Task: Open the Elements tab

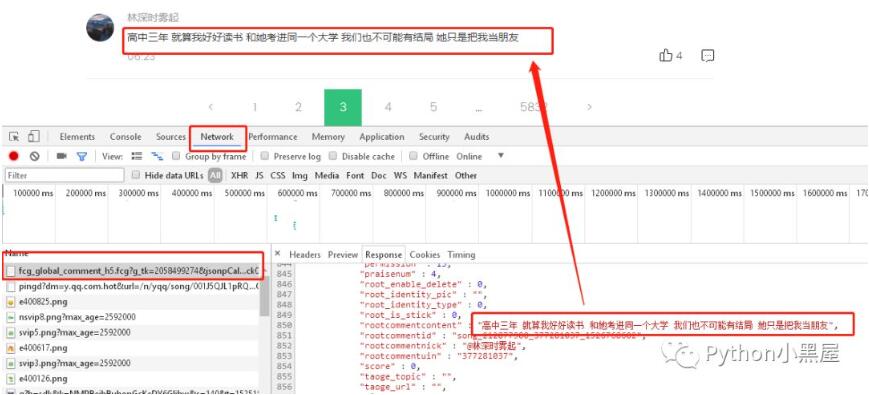Action: (x=77, y=137)
